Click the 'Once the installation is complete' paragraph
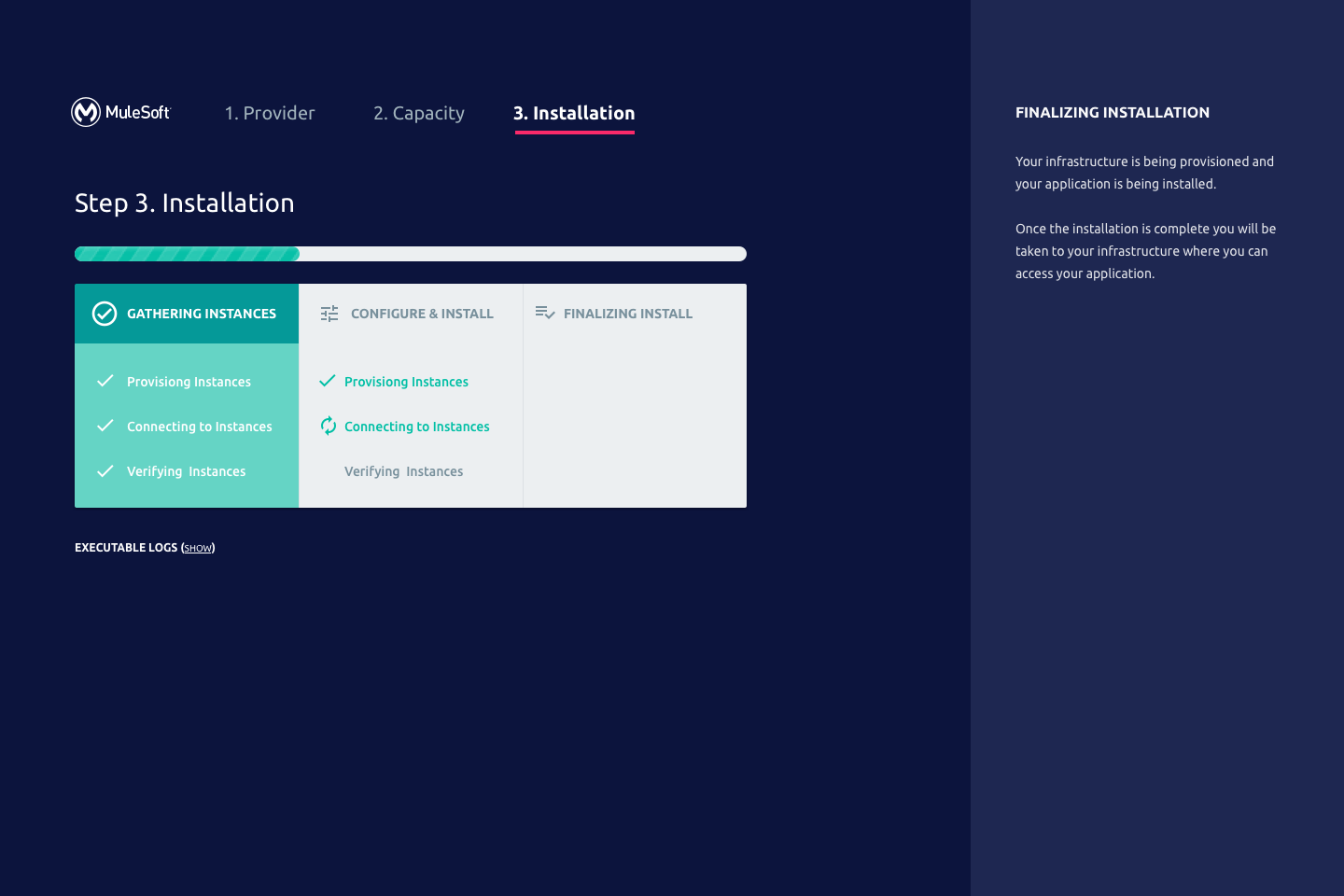Image resolution: width=1344 pixels, height=896 pixels. point(1145,251)
